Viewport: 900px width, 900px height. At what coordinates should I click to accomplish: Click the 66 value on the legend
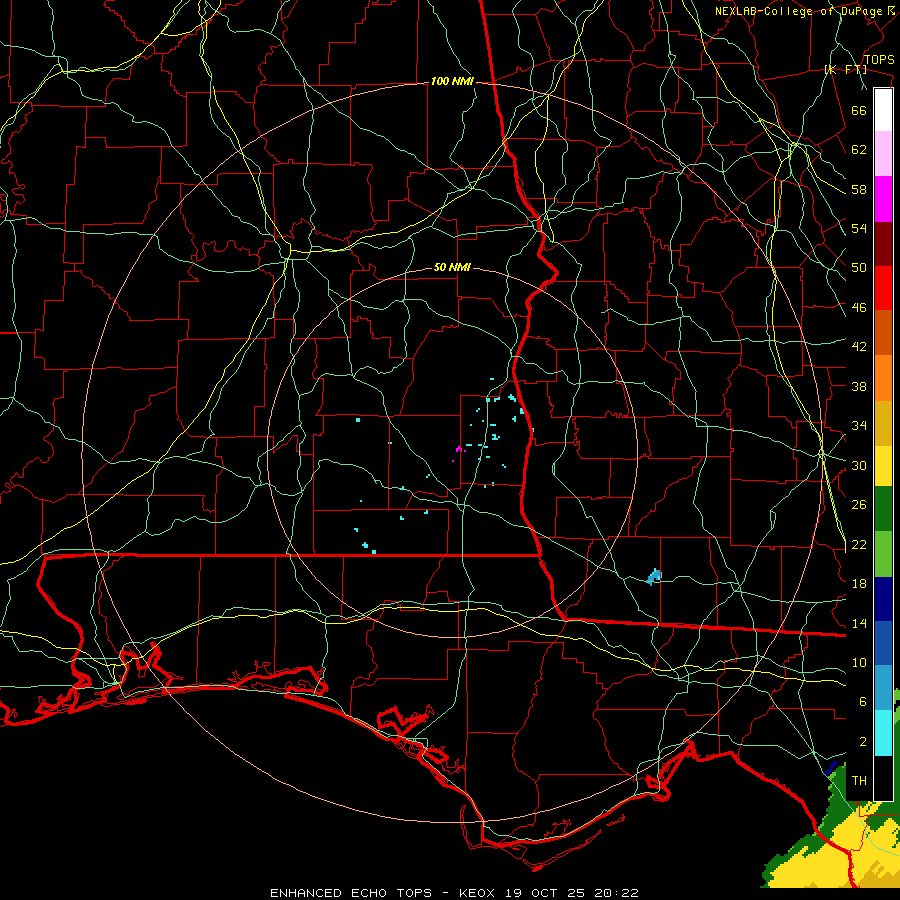[859, 111]
